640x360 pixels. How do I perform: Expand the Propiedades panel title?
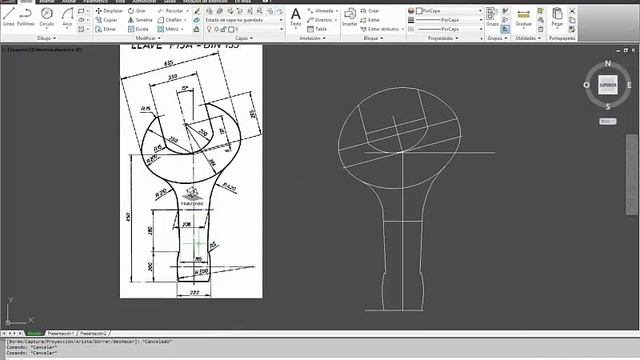pos(443,38)
